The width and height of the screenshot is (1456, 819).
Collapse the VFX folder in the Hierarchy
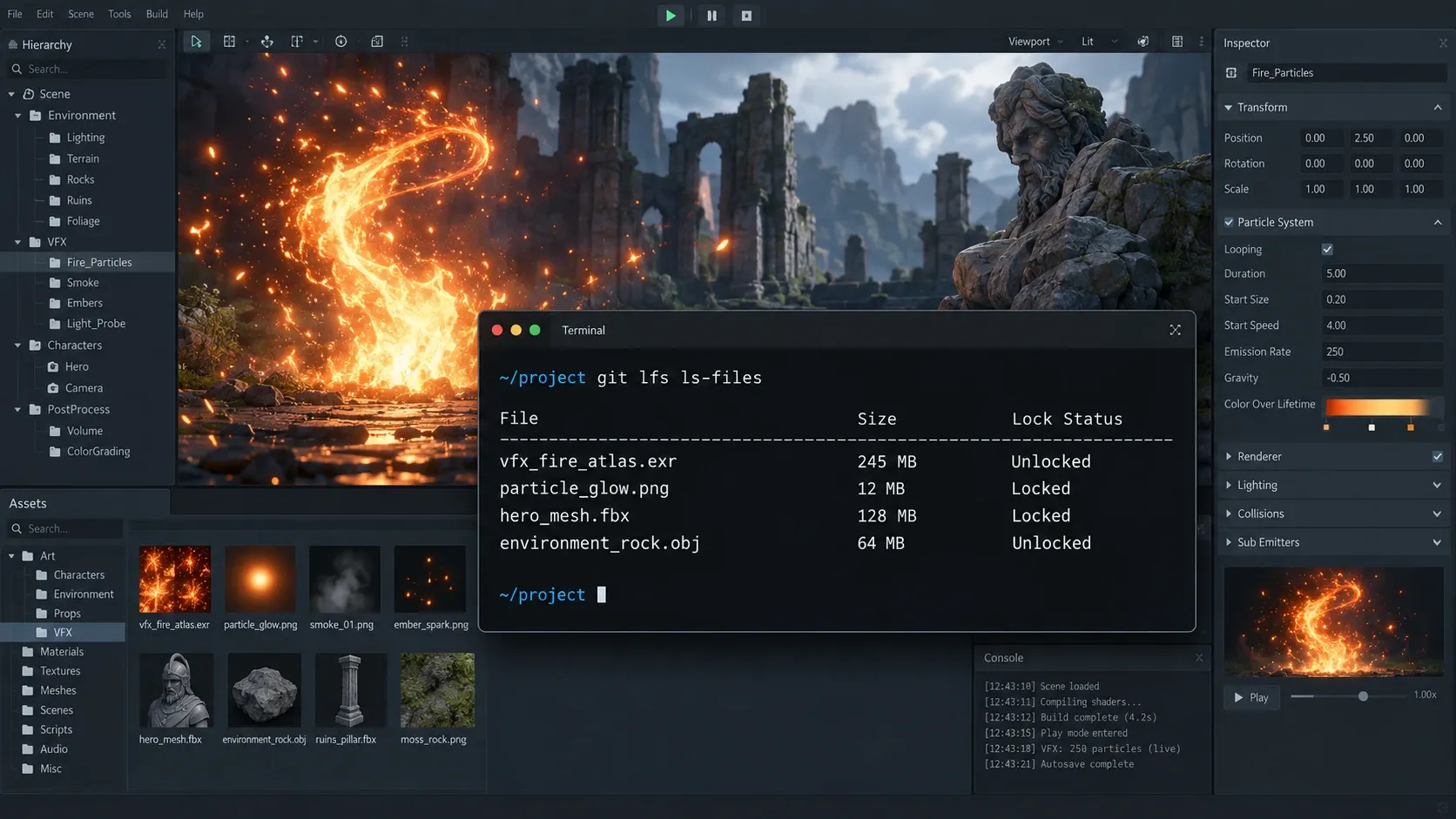point(18,243)
